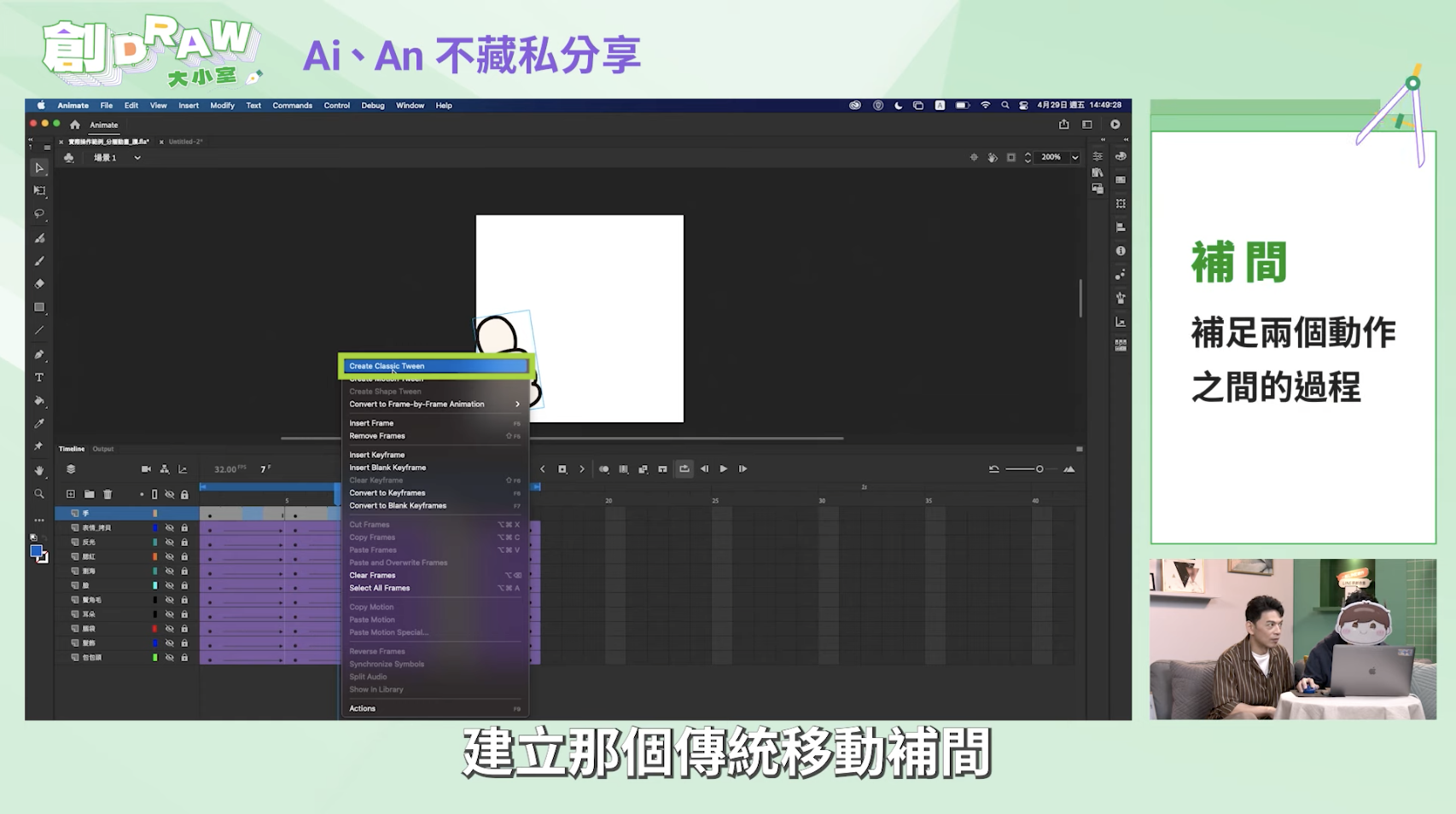Select the Selection arrow tool
This screenshot has width=1456, height=814.
click(39, 168)
